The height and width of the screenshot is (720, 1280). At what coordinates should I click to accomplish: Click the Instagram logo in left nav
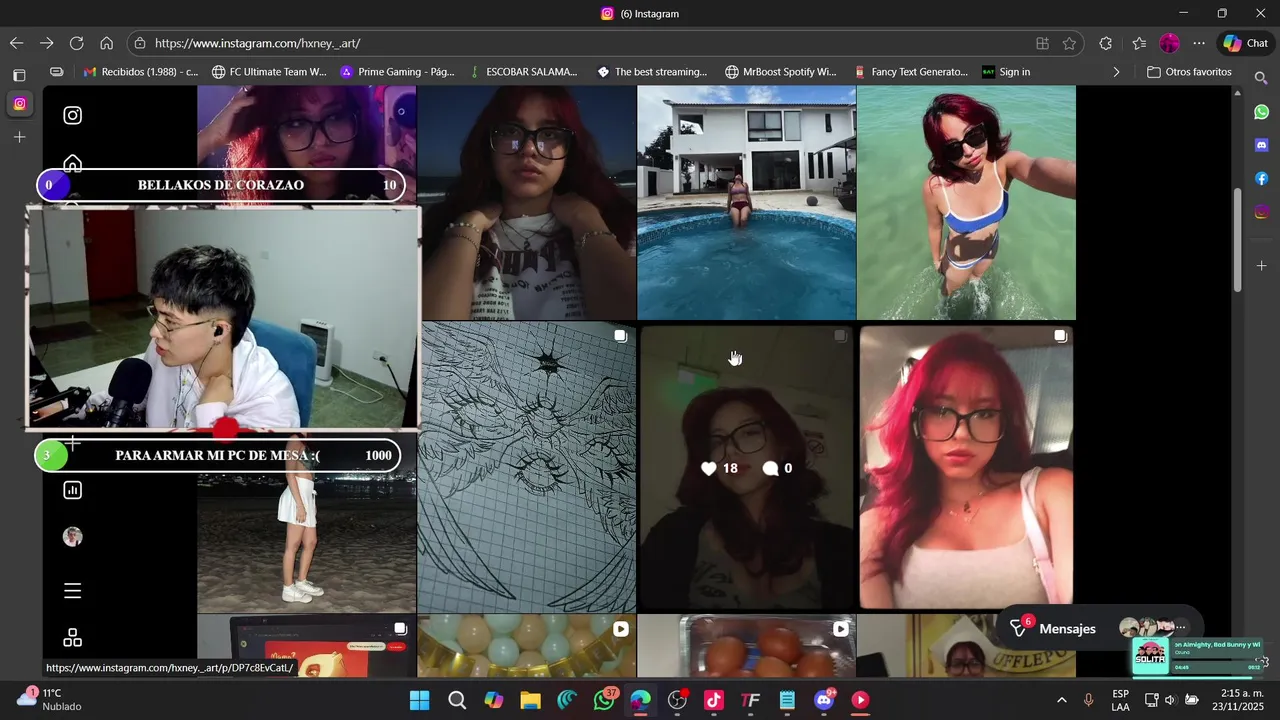(x=72, y=115)
